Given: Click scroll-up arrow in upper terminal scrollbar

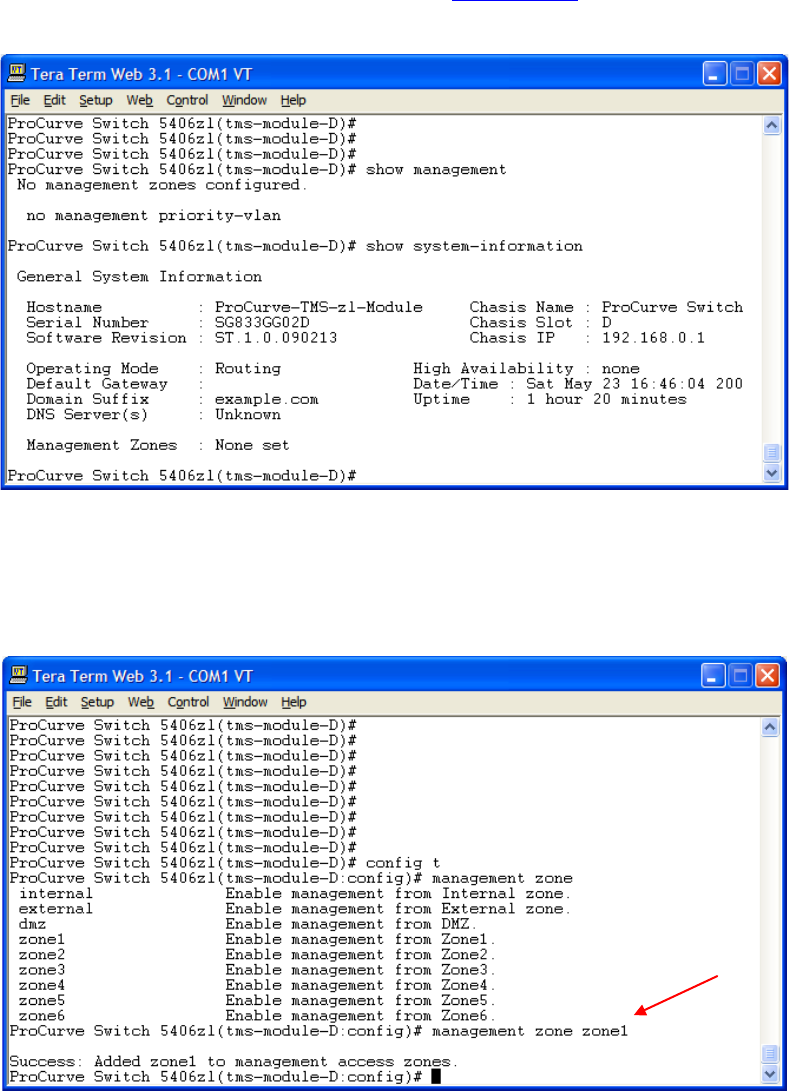Looking at the screenshot, I should [x=772, y=125].
